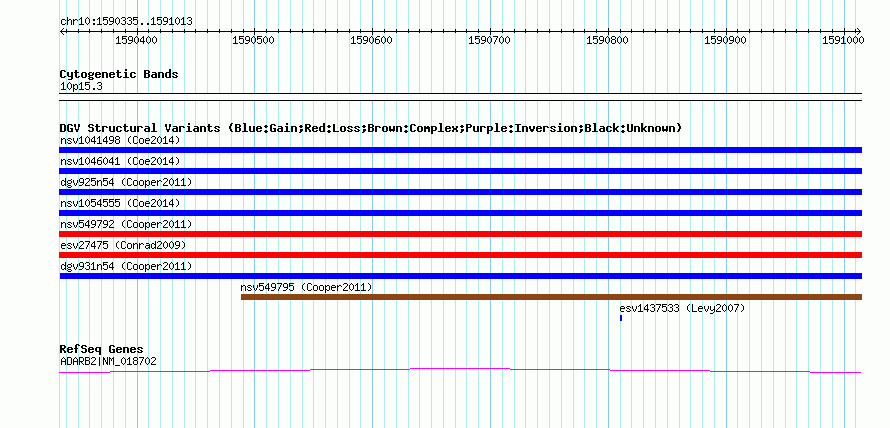
Task: Open the esv27475 (Conrad2009) label
Action: [123, 245]
